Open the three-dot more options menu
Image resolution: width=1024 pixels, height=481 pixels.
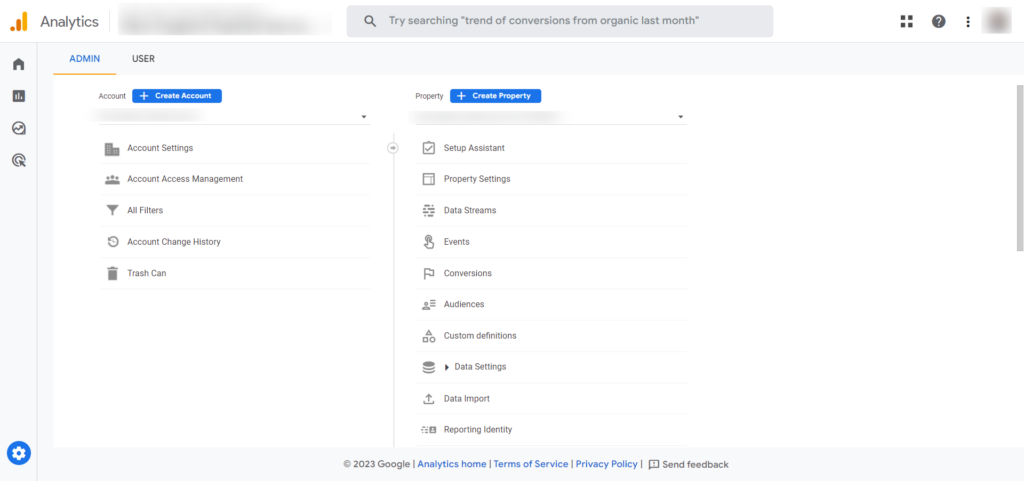pyautogui.click(x=967, y=21)
